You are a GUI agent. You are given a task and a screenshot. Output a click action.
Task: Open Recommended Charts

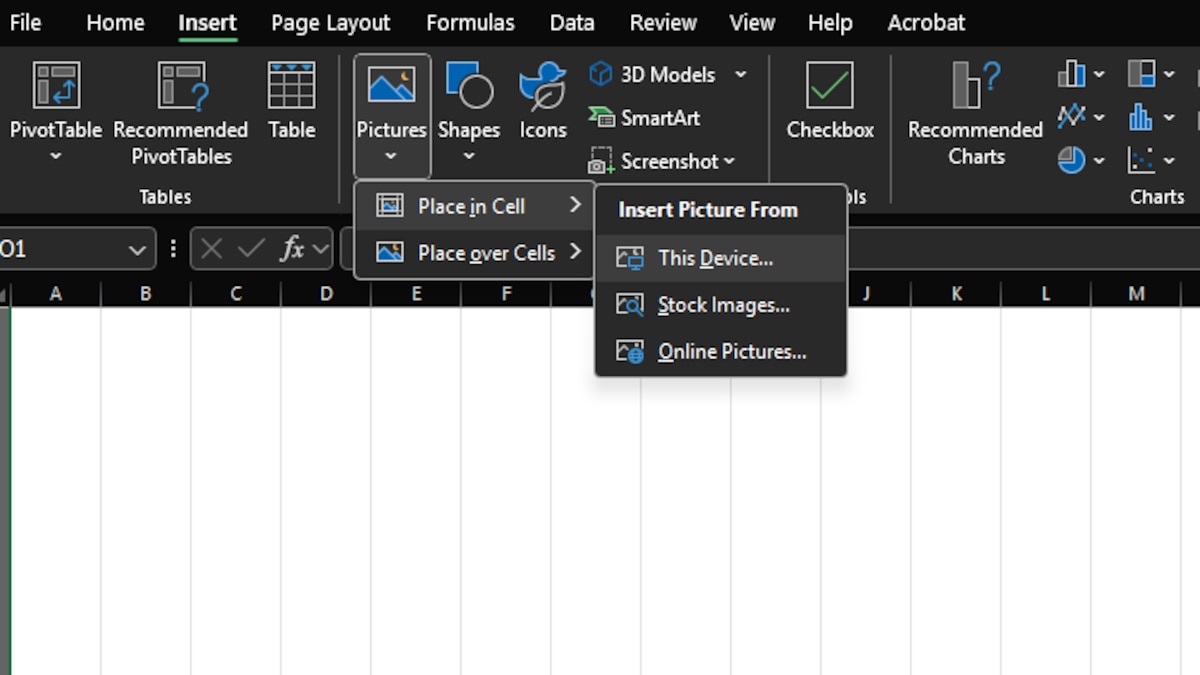(976, 112)
